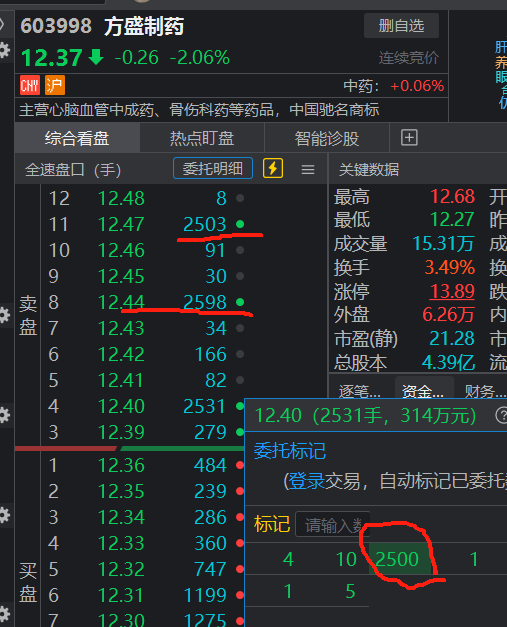The image size is (507, 627).
Task: Click the 外盘 value 6.26万
Action: [x=448, y=315]
